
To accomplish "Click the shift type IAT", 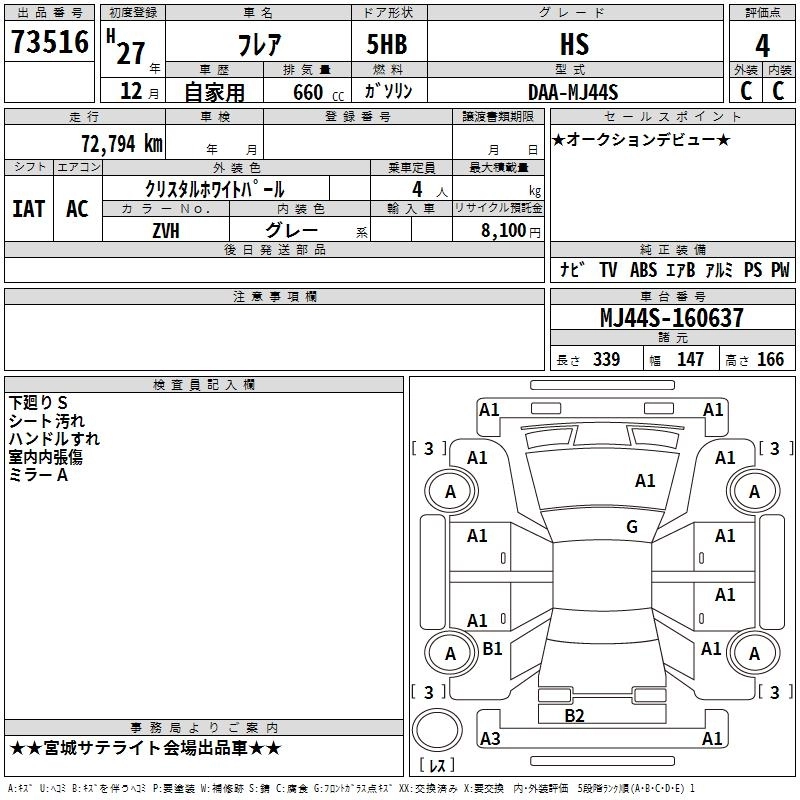I will (29, 209).
